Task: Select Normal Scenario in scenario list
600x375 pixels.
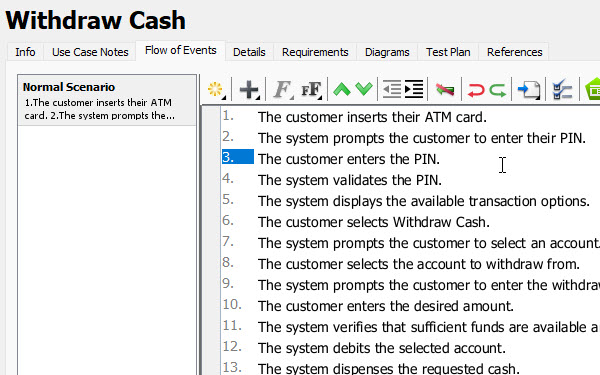Action: coord(107,101)
